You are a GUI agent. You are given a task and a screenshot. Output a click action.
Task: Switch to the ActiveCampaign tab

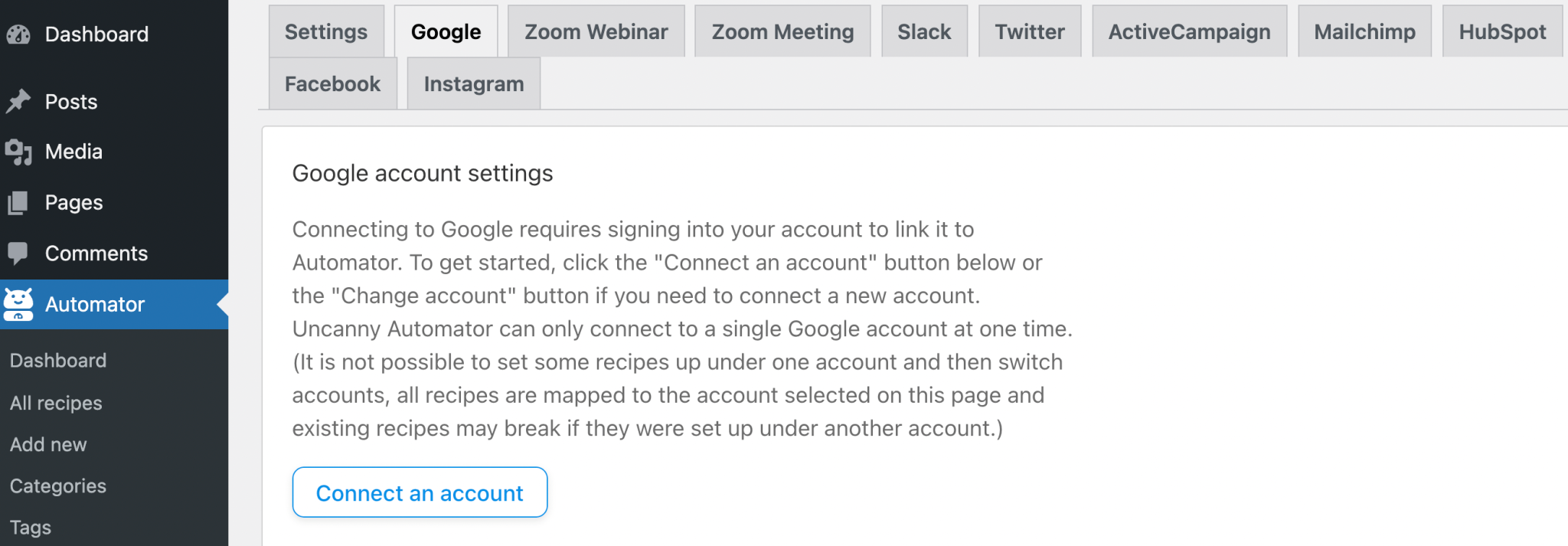click(1189, 32)
